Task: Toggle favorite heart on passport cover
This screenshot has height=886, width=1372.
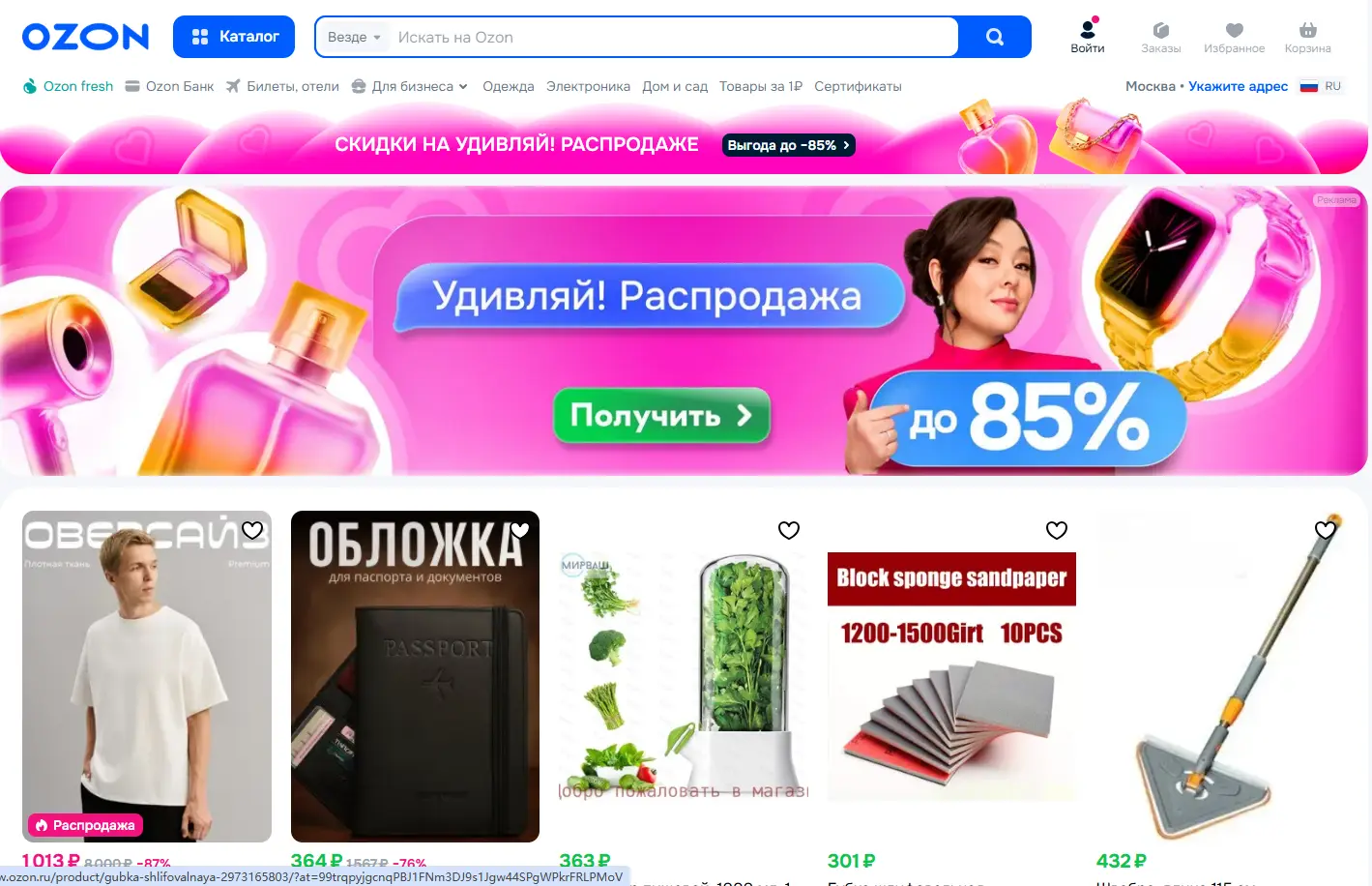Action: [x=520, y=530]
